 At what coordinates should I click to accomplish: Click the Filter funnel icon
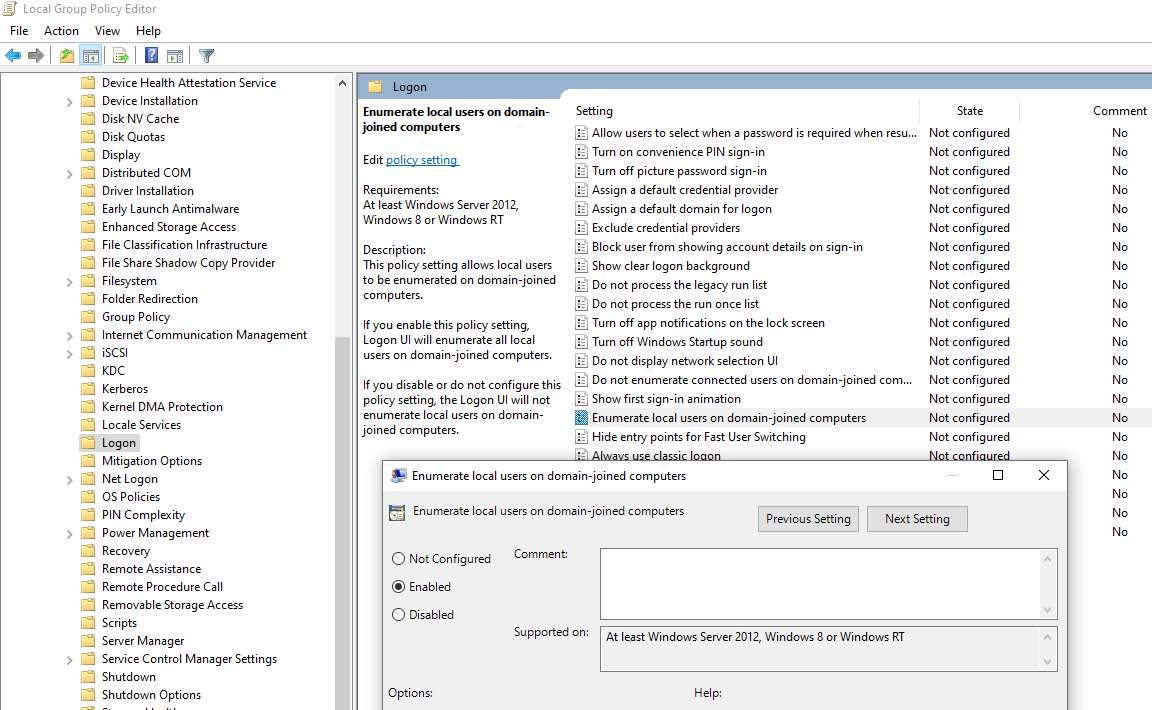[x=206, y=56]
